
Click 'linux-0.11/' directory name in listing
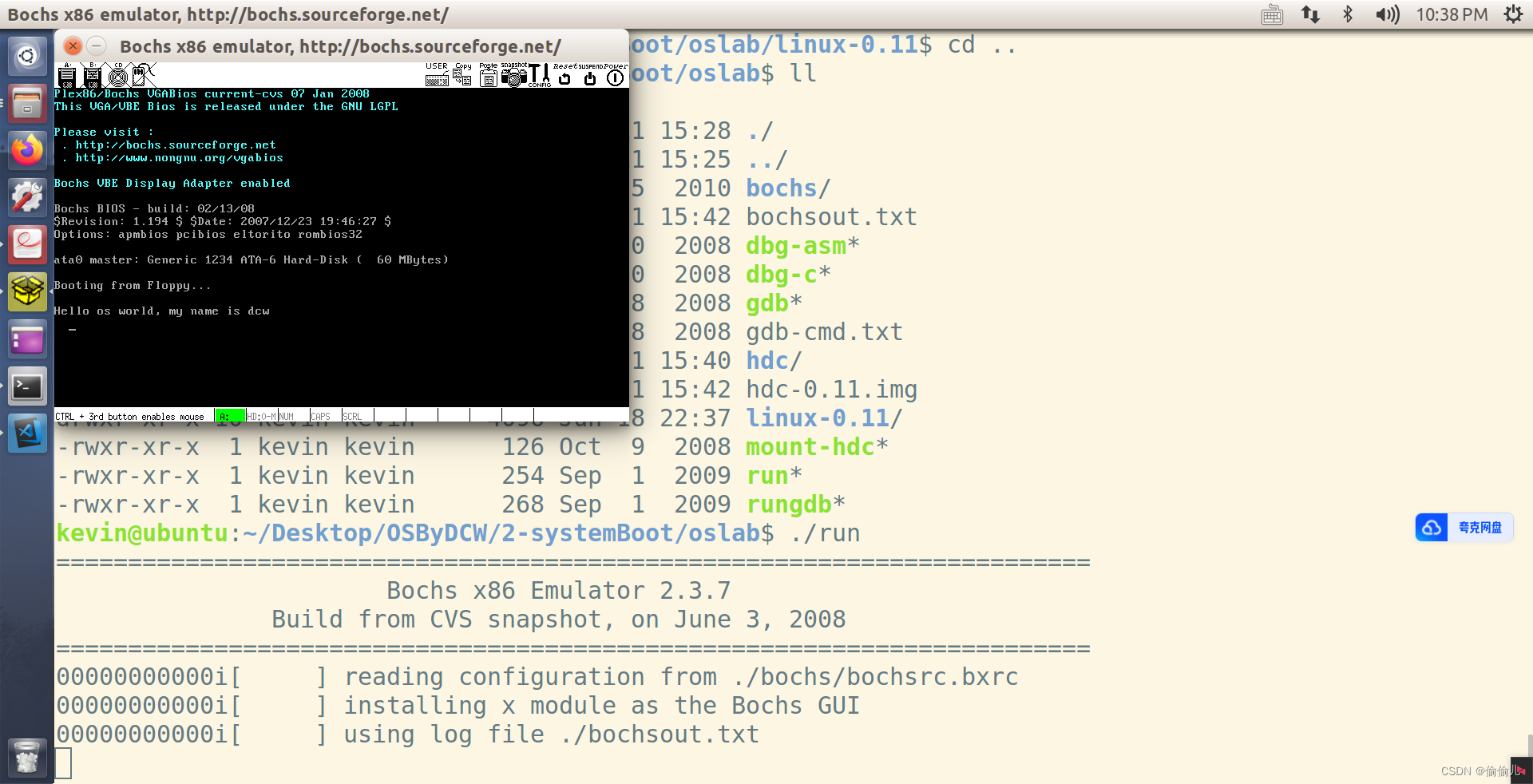pos(824,418)
